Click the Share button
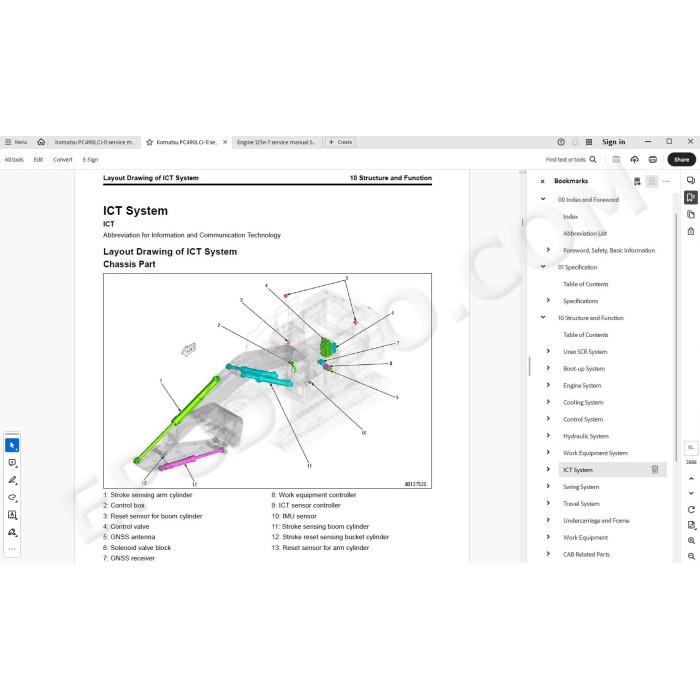The height and width of the screenshot is (700, 700). pos(681,159)
